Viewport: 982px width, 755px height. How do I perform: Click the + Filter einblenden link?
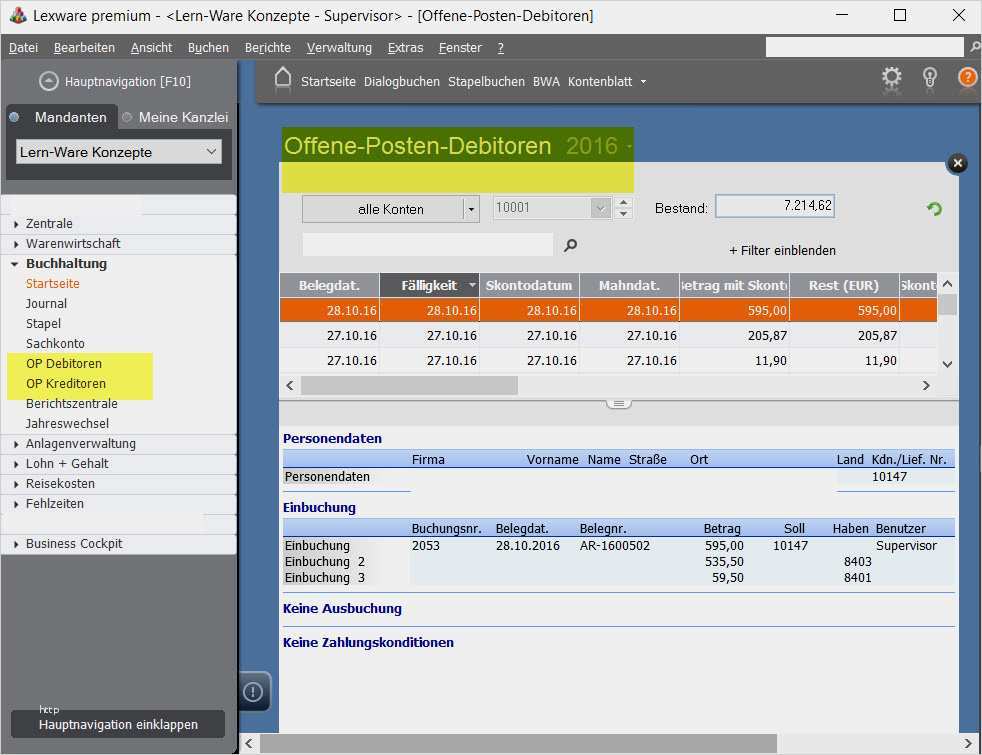coord(782,250)
